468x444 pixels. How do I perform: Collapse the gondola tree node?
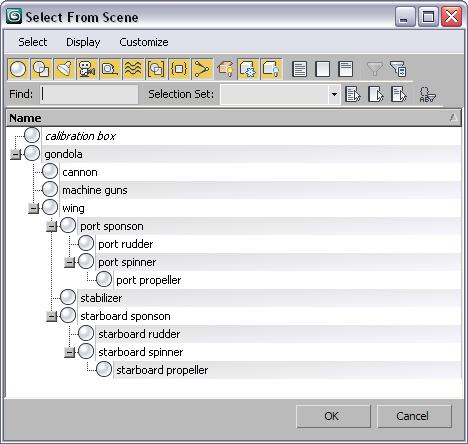(x=15, y=154)
